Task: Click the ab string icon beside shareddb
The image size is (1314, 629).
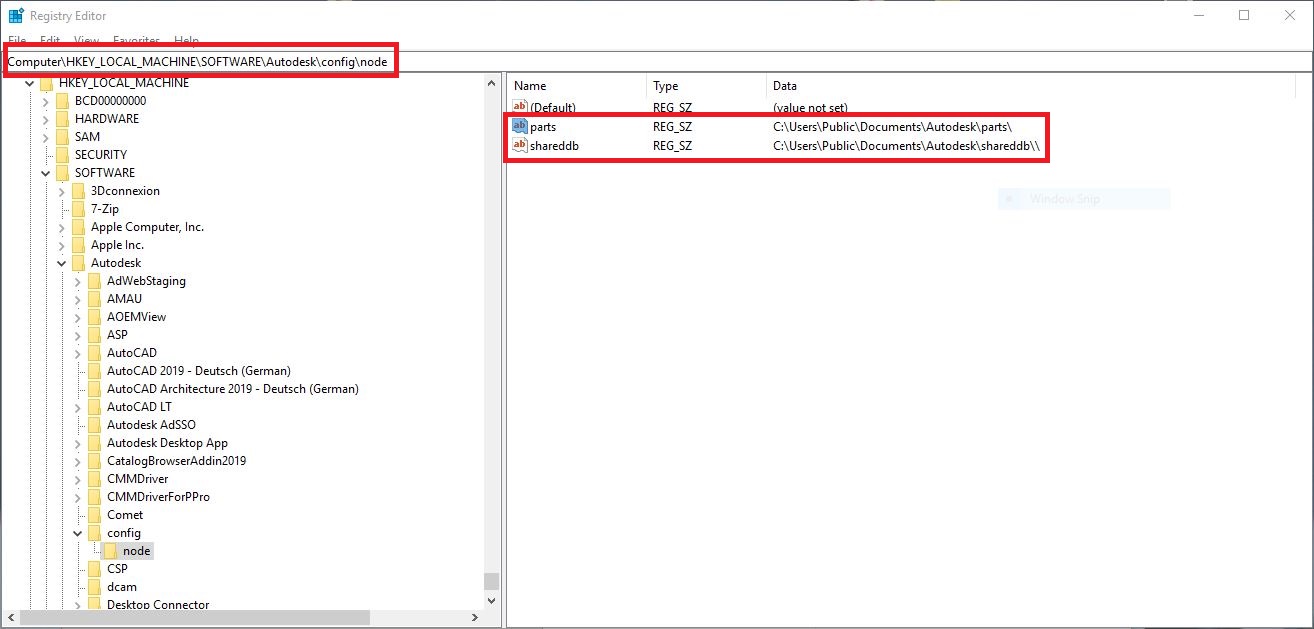Action: click(x=520, y=145)
